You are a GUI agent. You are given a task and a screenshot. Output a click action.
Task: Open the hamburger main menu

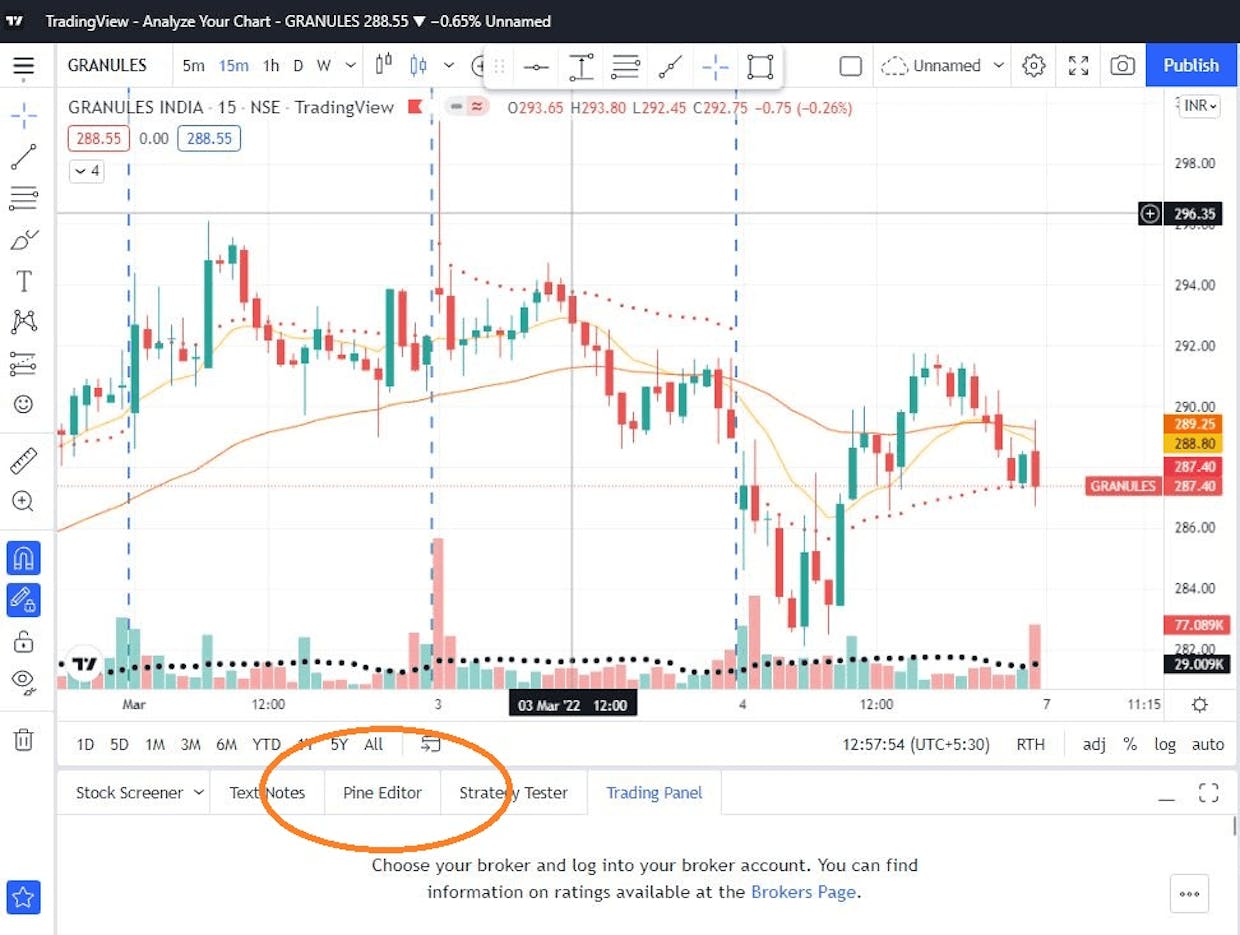click(x=23, y=66)
